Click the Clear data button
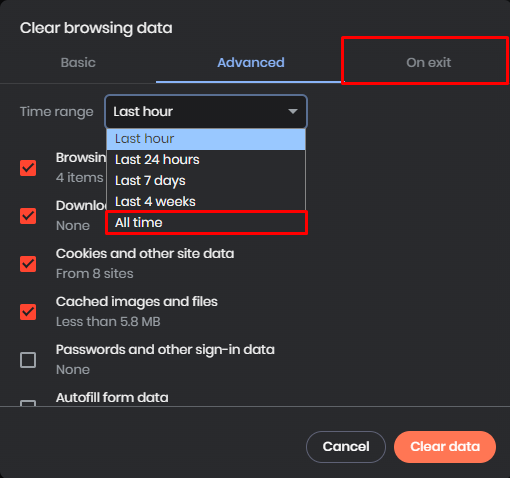The image size is (510, 478). coord(445,447)
